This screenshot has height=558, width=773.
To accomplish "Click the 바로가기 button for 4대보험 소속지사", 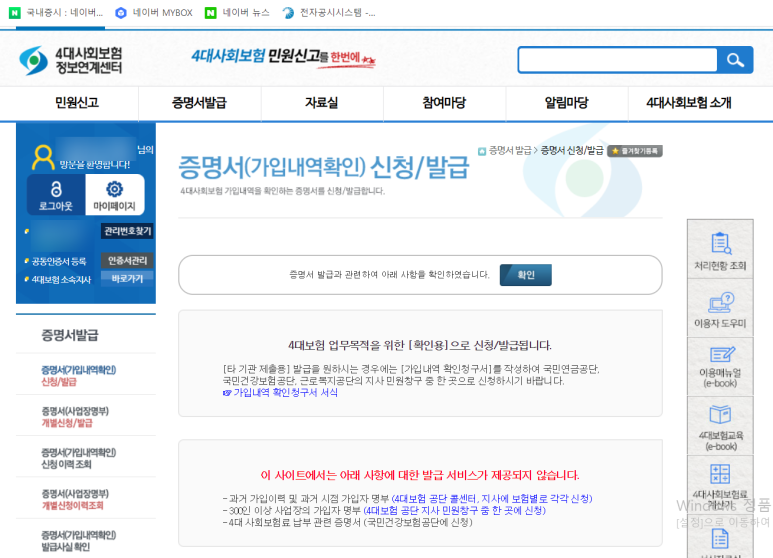I will pos(127,279).
